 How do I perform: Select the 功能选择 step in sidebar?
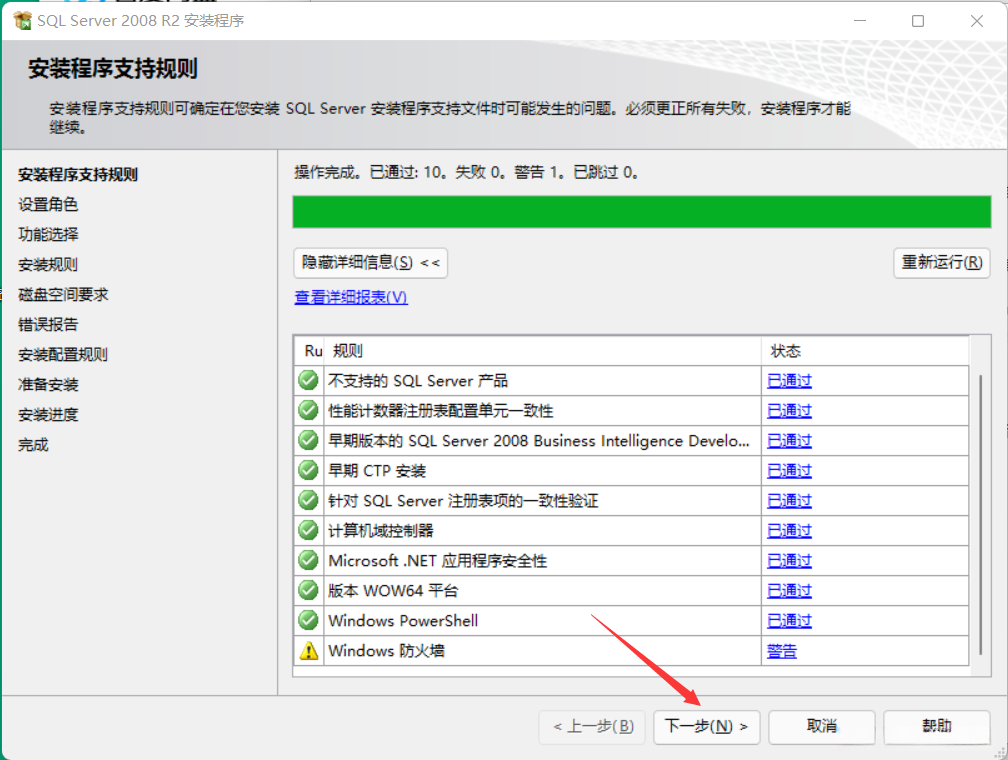pyautogui.click(x=48, y=234)
